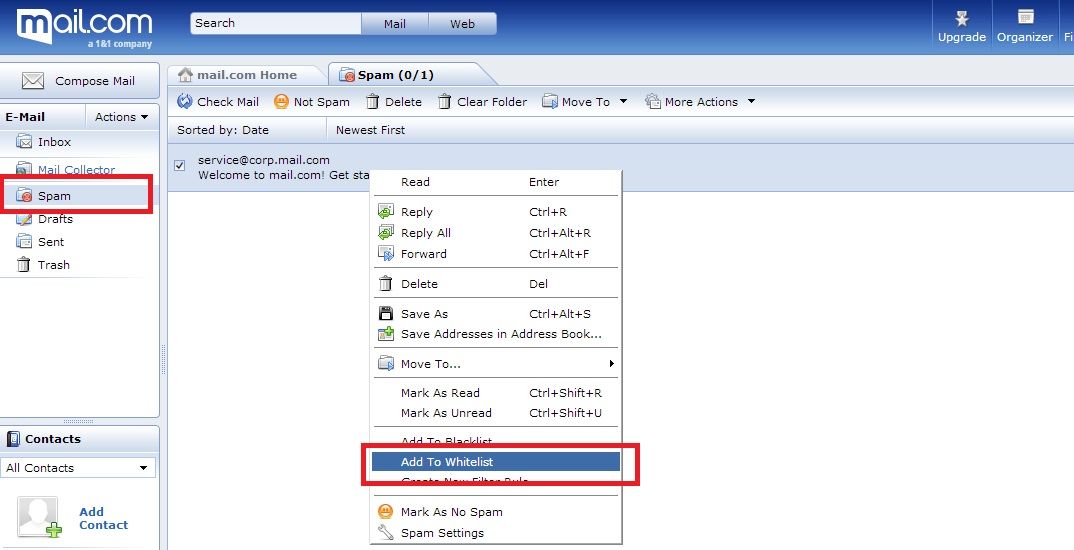This screenshot has height=550, width=1074.
Task: Click the Web search button
Action: coord(462,23)
